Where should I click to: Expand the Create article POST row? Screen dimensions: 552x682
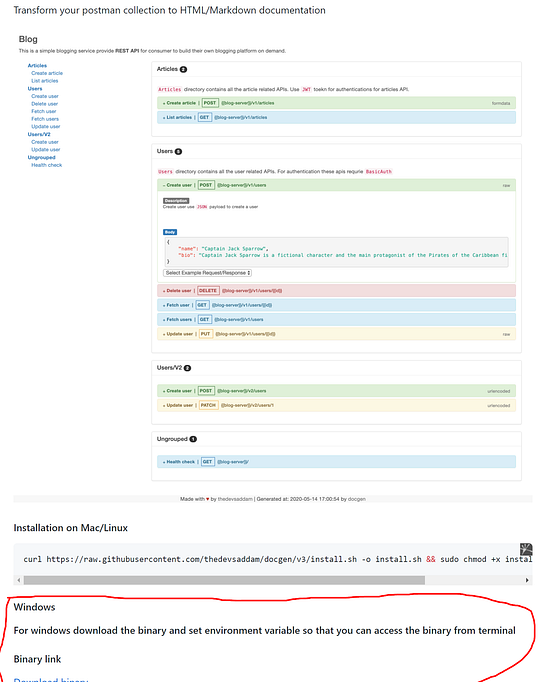pos(336,103)
